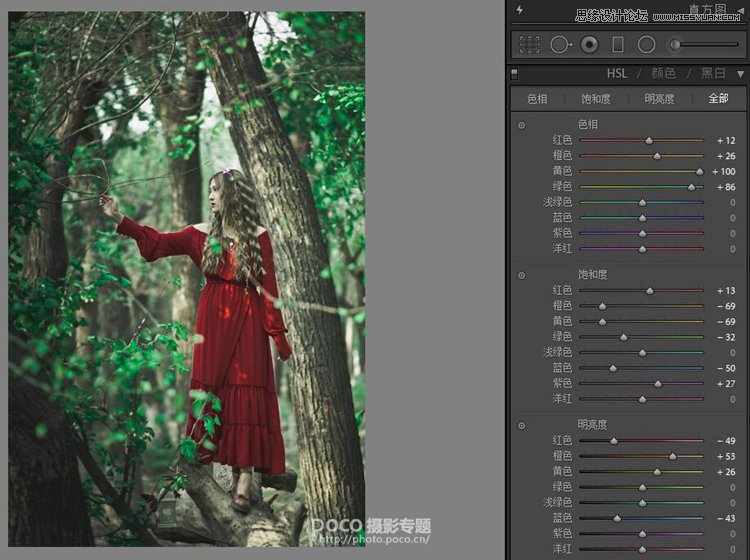Collapse the HSL panel with the triangle
Screen dimensions: 750x560
[x=740, y=74]
